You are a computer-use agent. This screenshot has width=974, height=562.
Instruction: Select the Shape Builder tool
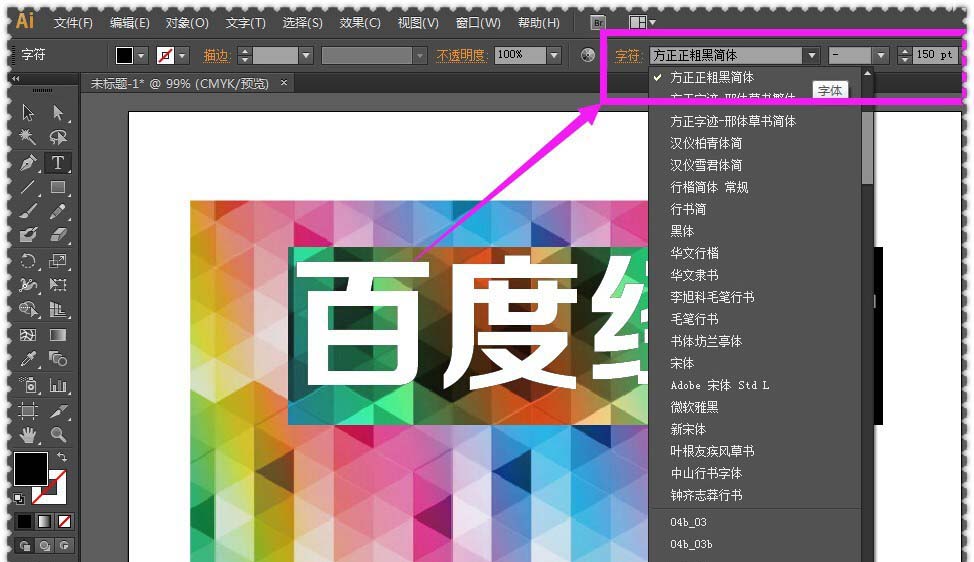tap(28, 309)
